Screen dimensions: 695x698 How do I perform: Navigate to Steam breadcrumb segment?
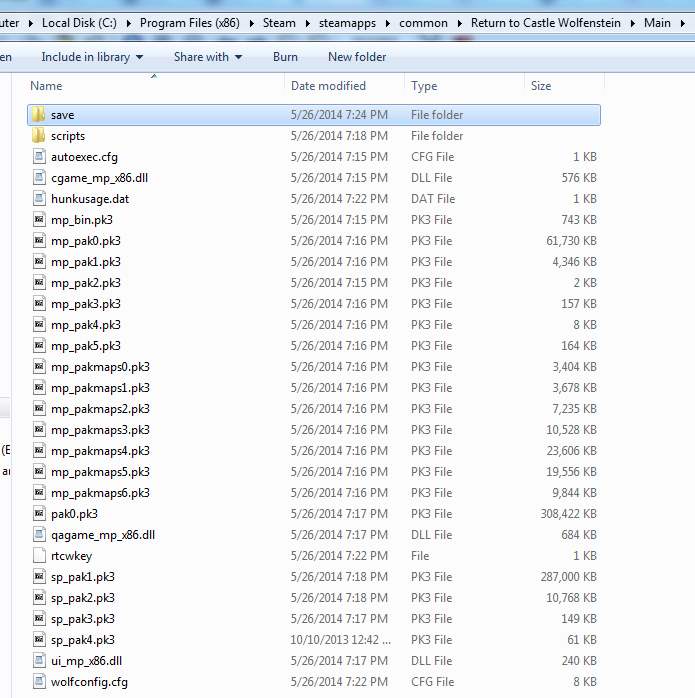pos(279,23)
